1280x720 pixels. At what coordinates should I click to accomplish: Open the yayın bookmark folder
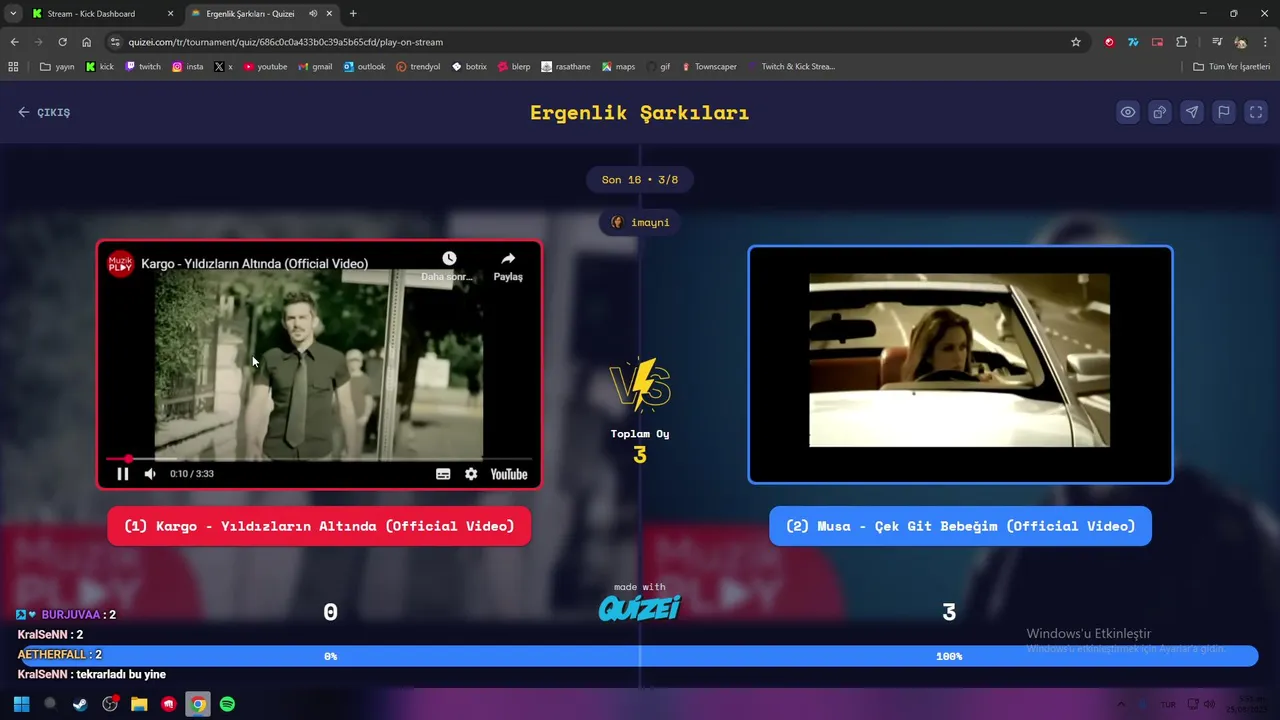click(58, 67)
